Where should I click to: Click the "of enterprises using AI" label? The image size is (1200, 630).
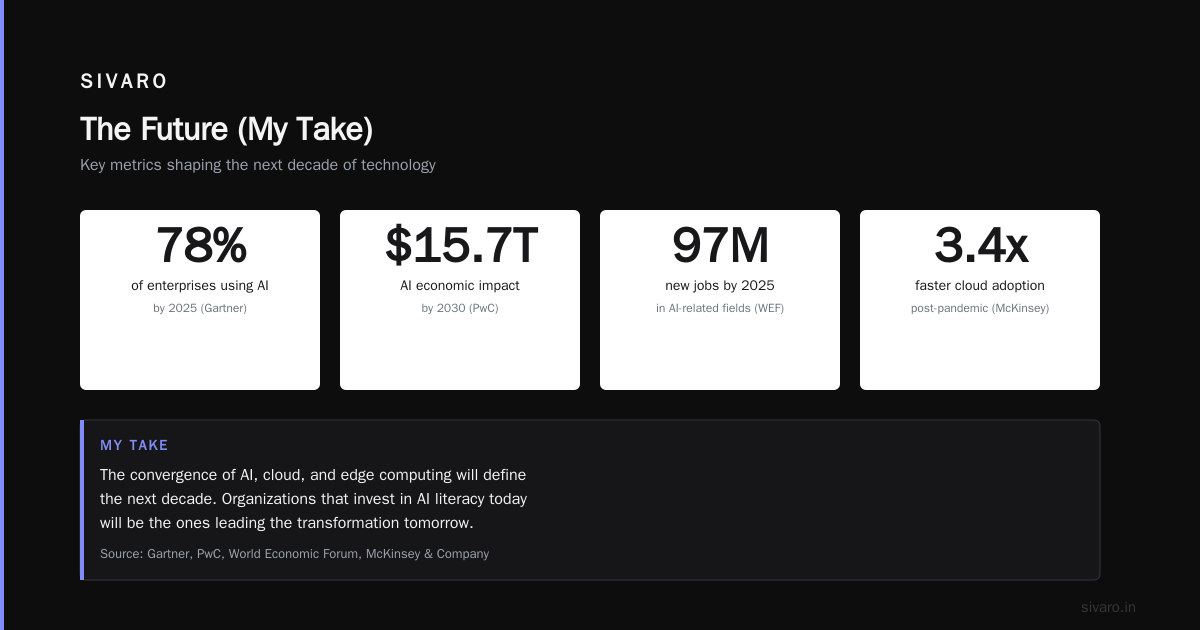200,286
